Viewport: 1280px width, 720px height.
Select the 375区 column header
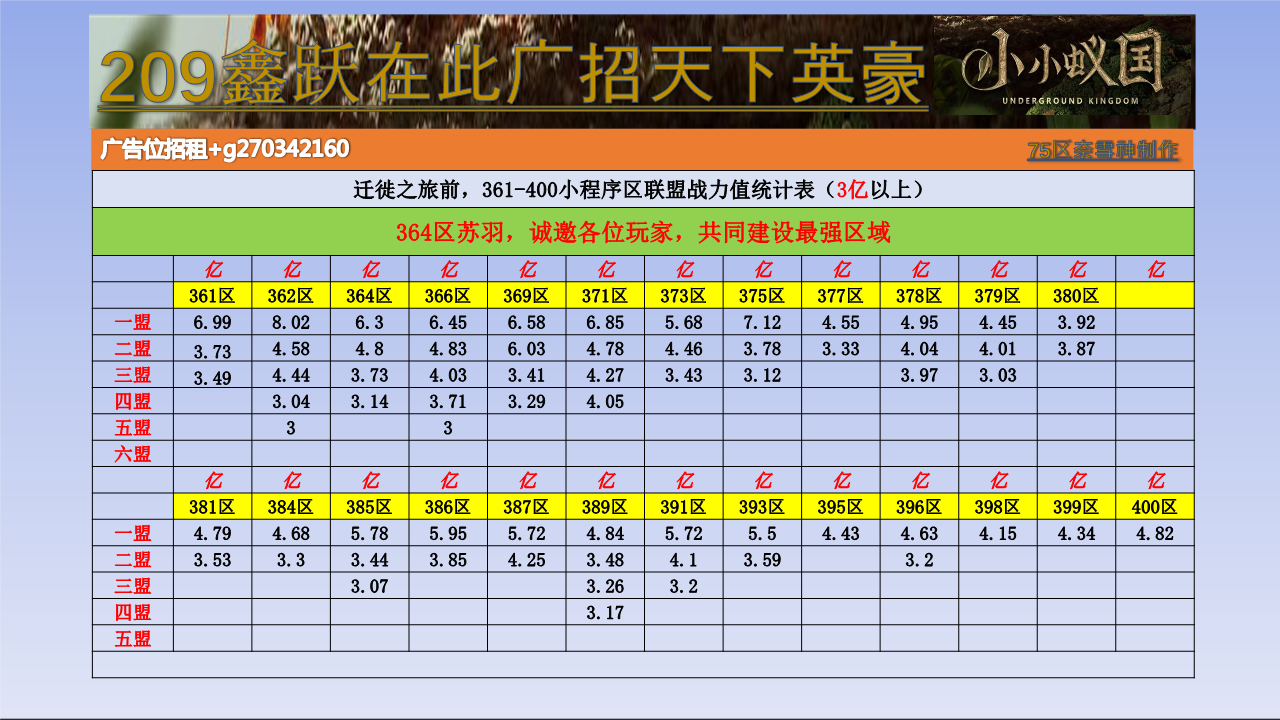pyautogui.click(x=762, y=296)
